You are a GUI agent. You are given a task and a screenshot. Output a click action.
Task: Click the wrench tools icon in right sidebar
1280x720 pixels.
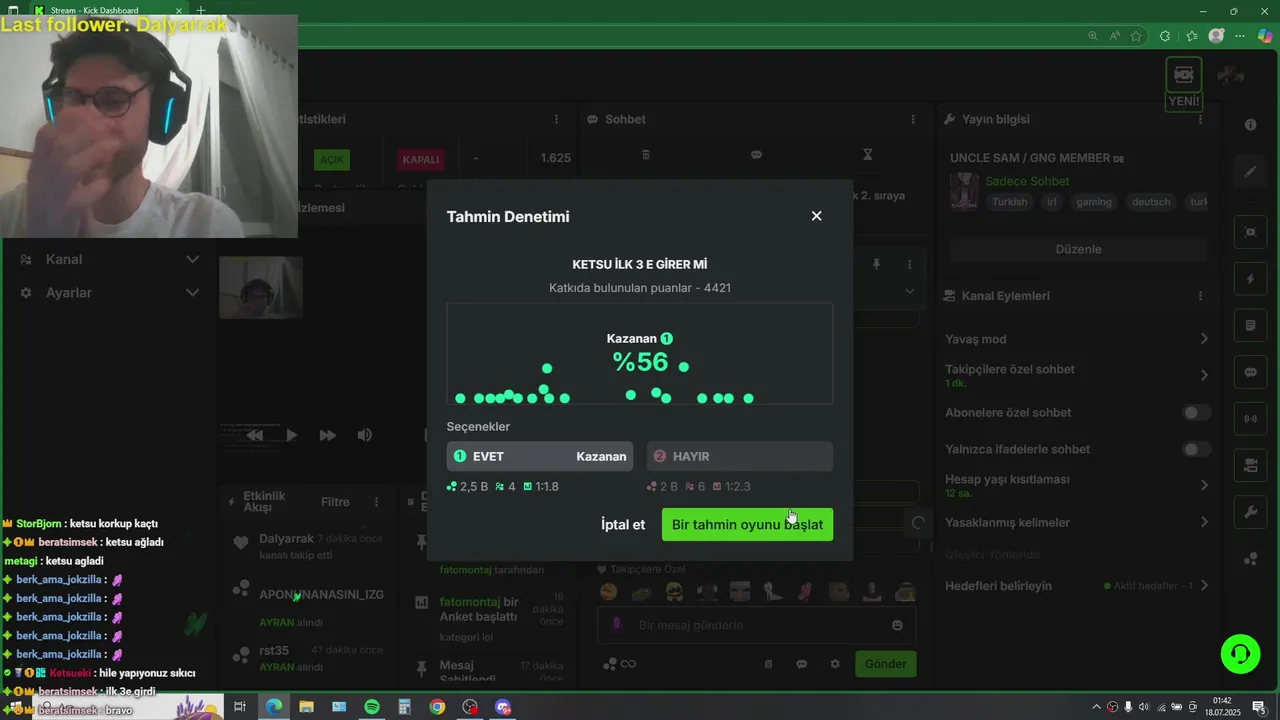click(x=1250, y=512)
